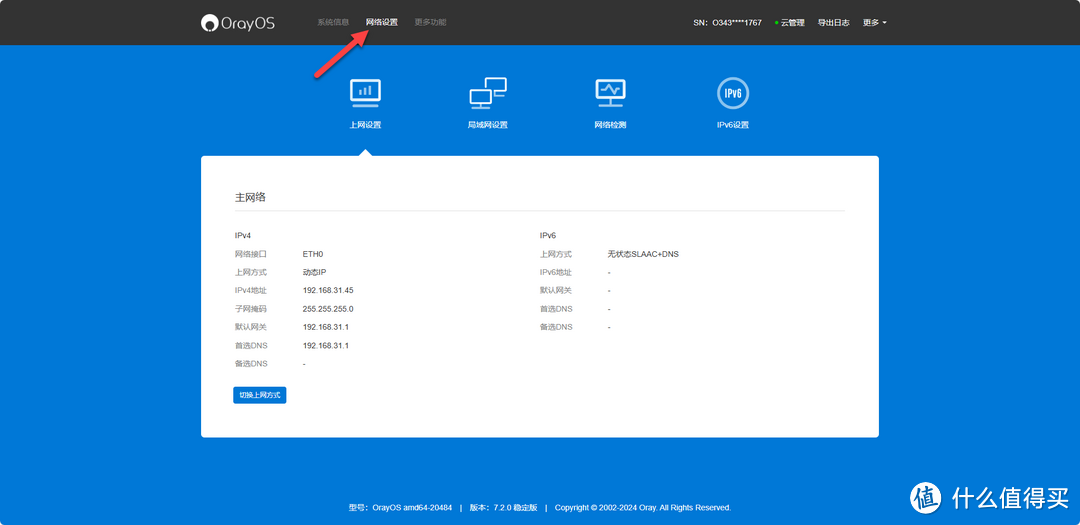Switch to the 系统信息 menu
Viewport: 1080px width, 525px height.
coord(333,22)
